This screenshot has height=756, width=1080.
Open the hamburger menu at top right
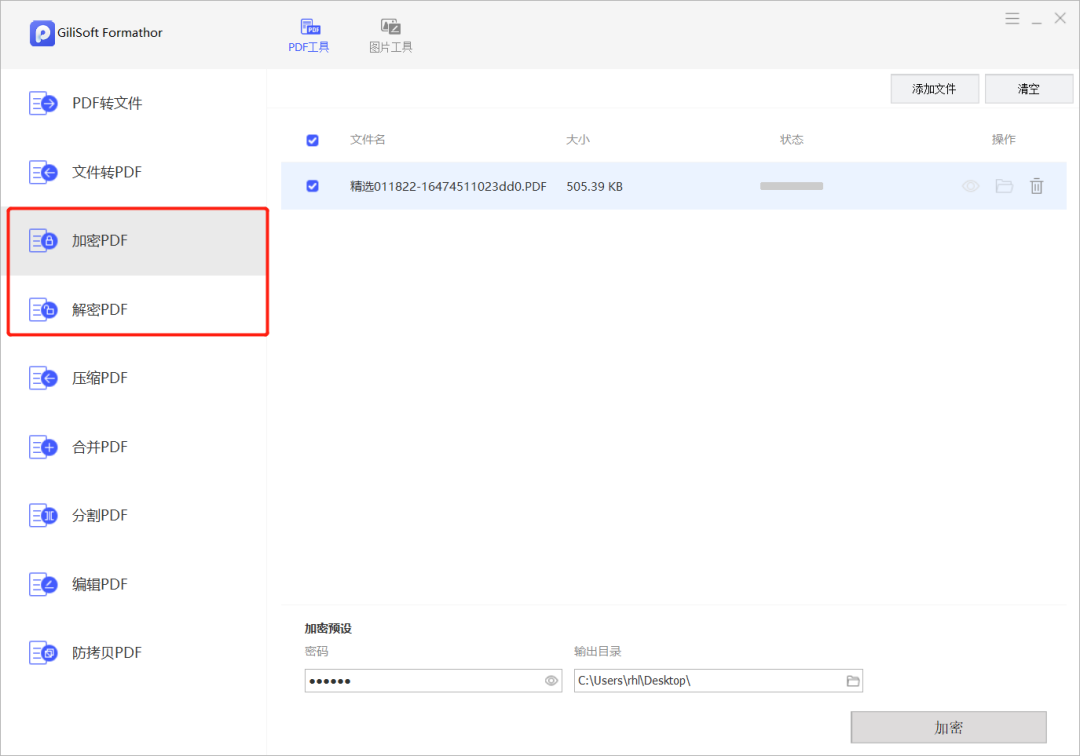click(1012, 17)
